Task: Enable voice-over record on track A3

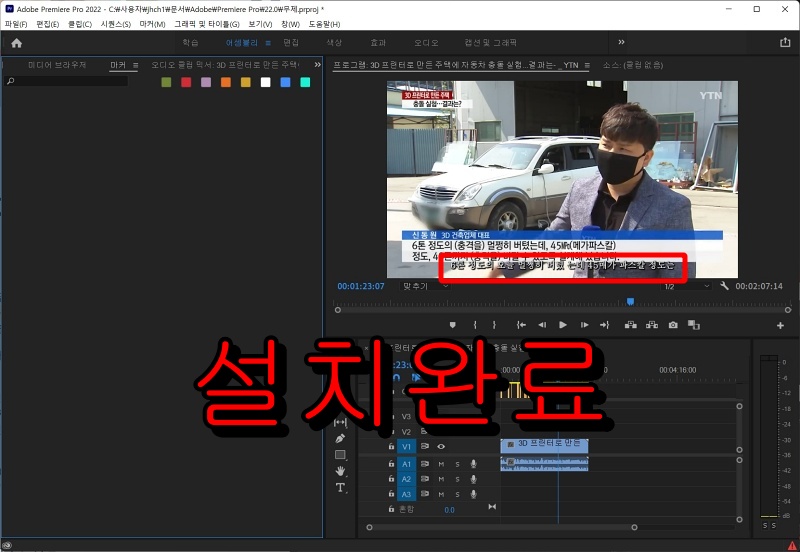Action: (x=473, y=494)
